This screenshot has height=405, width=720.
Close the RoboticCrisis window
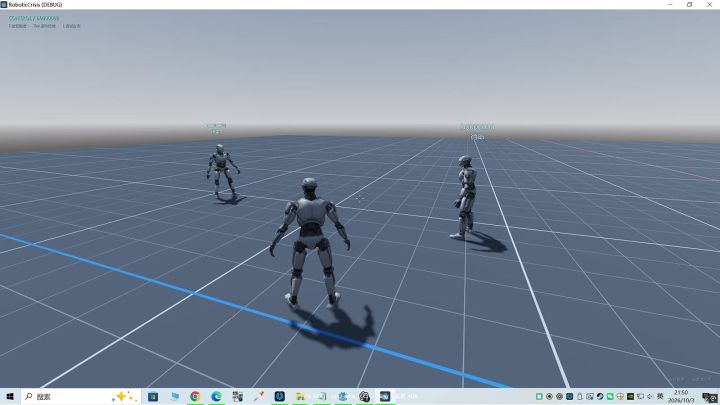709,5
